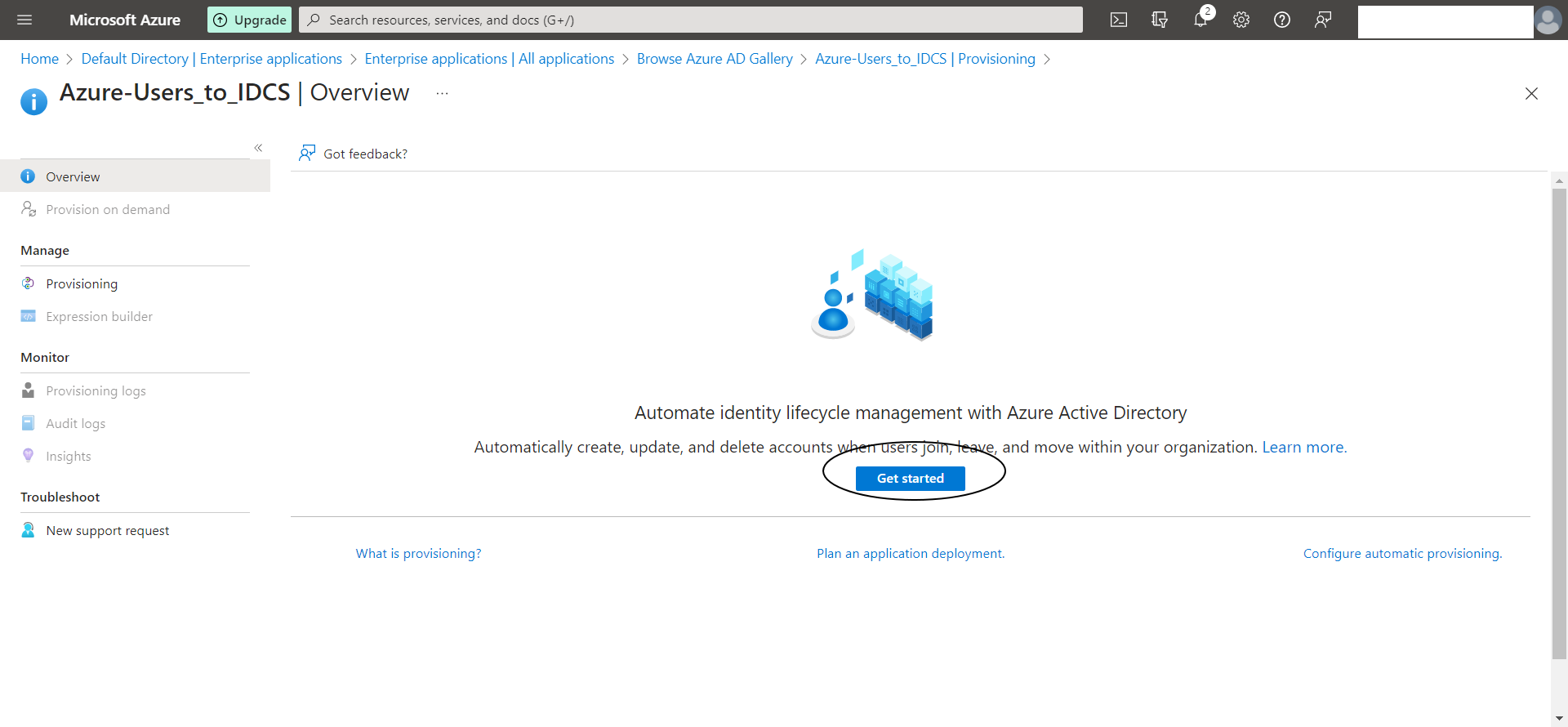Click the Troubleshoot section heading
The height and width of the screenshot is (727, 1568).
point(60,497)
